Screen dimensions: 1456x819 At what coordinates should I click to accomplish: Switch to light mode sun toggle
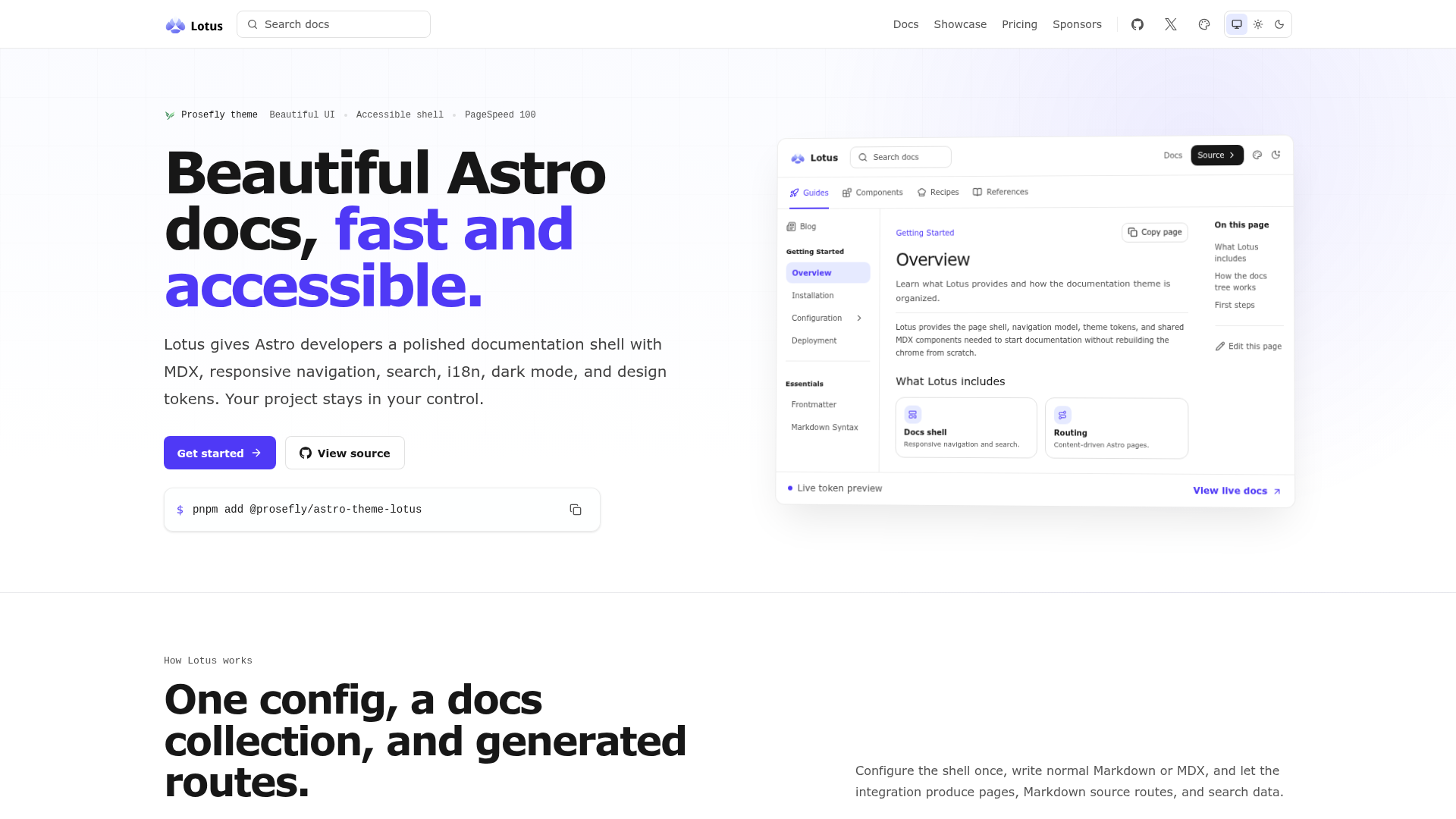tap(1258, 24)
